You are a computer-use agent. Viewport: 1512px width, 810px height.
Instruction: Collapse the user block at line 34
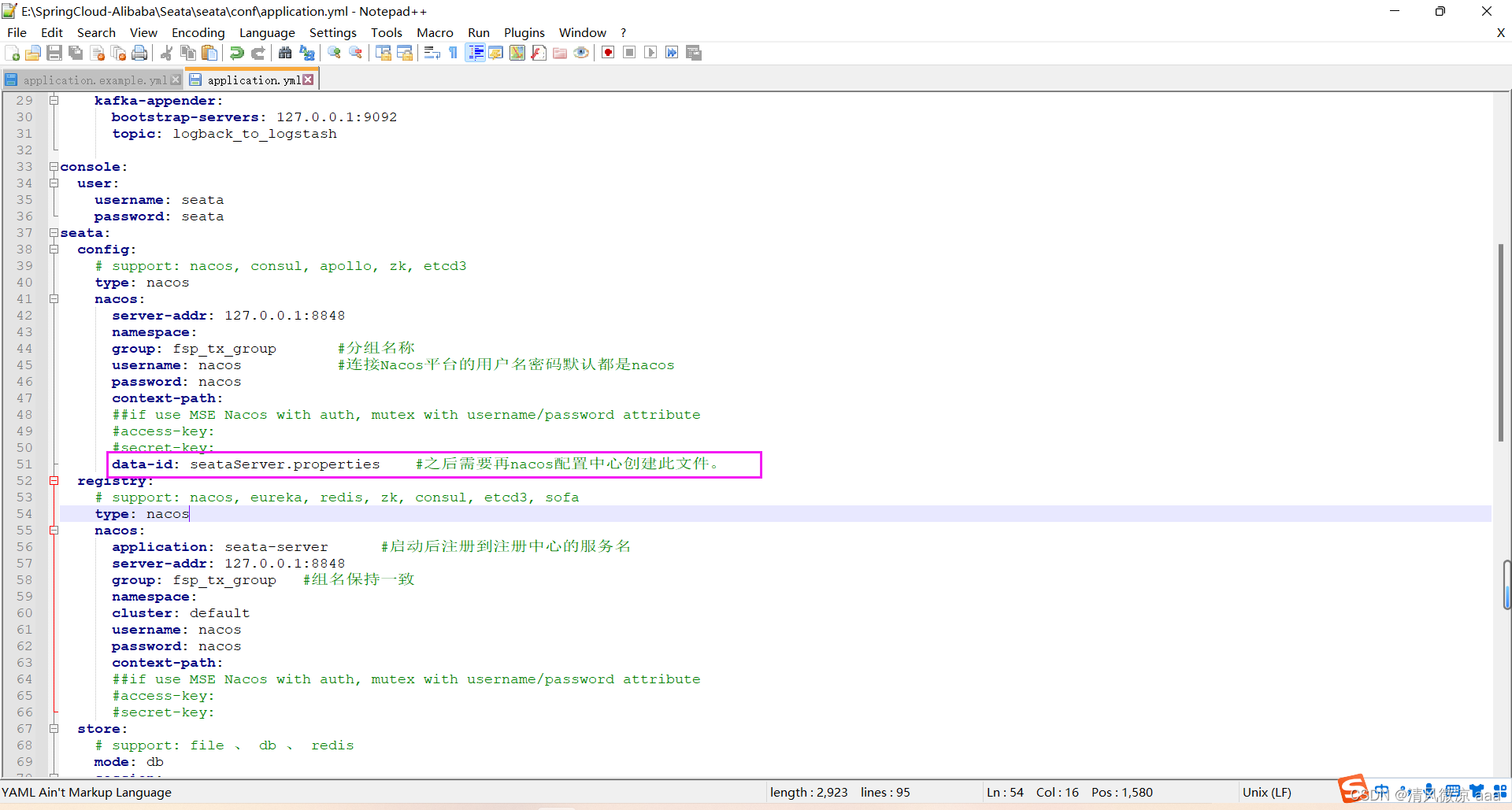[54, 183]
